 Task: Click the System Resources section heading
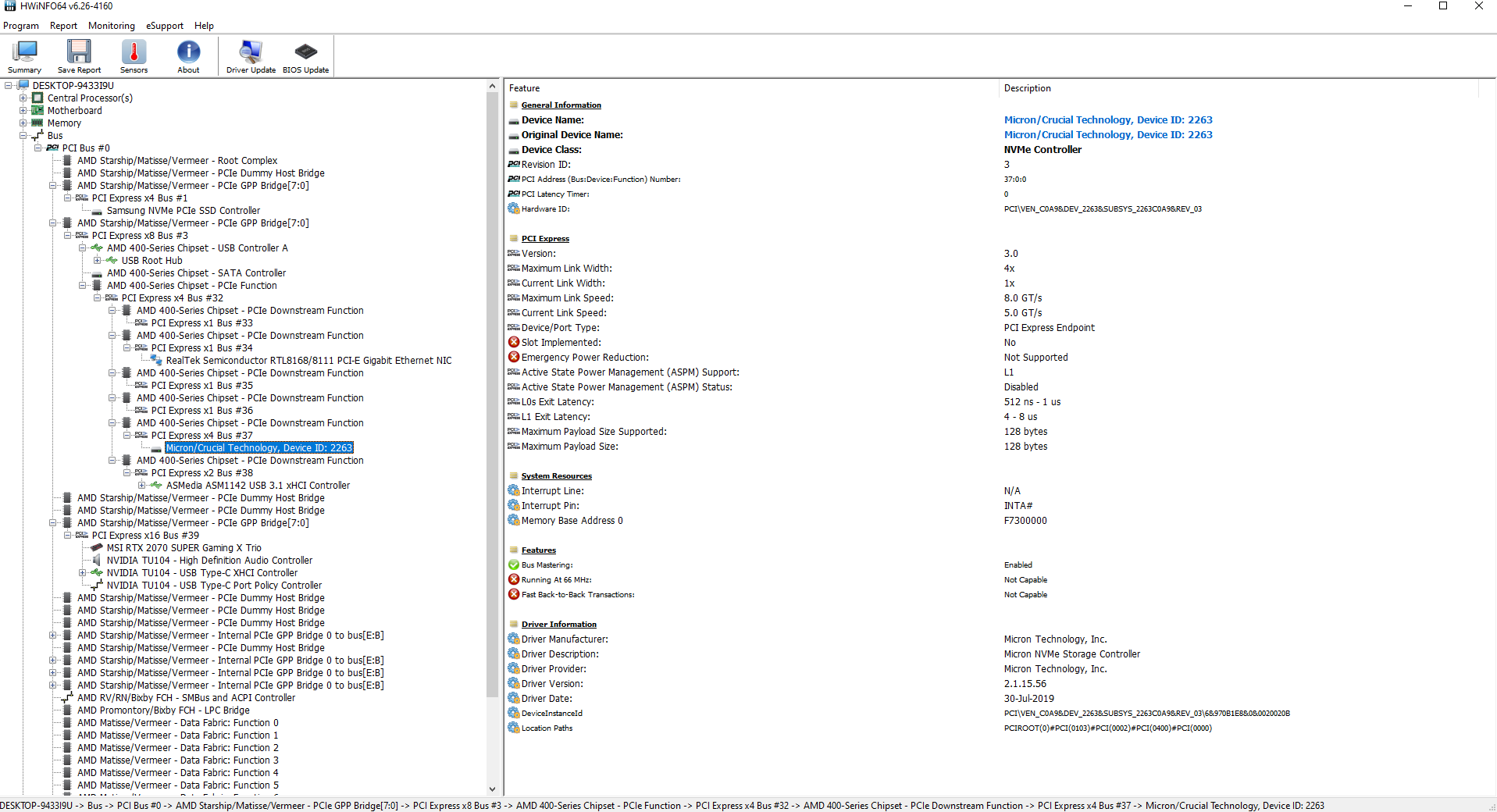pos(556,475)
